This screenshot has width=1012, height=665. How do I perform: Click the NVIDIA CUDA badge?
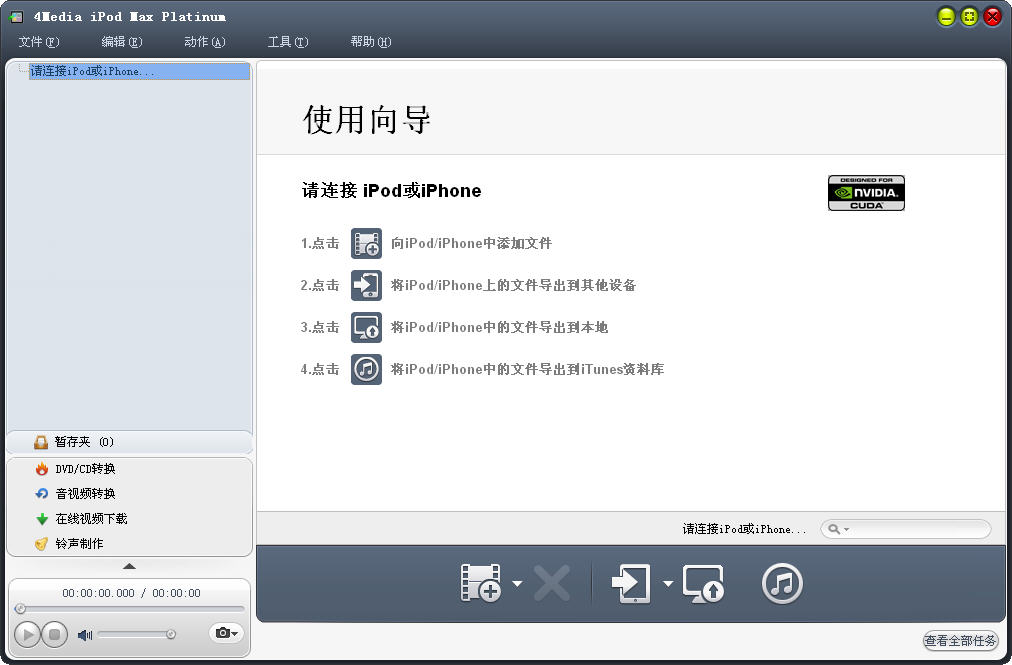[866, 192]
